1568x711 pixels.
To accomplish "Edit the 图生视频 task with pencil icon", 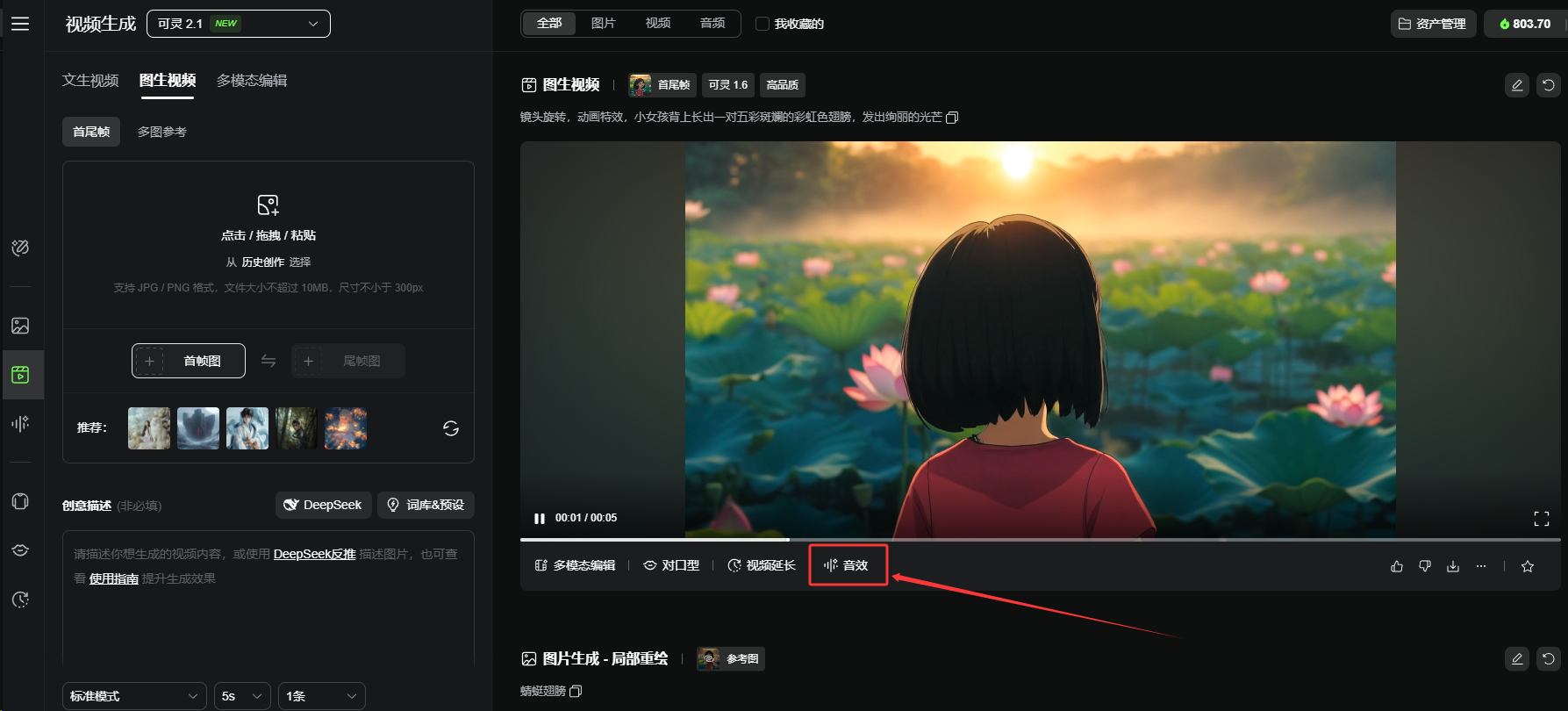I will point(1517,85).
